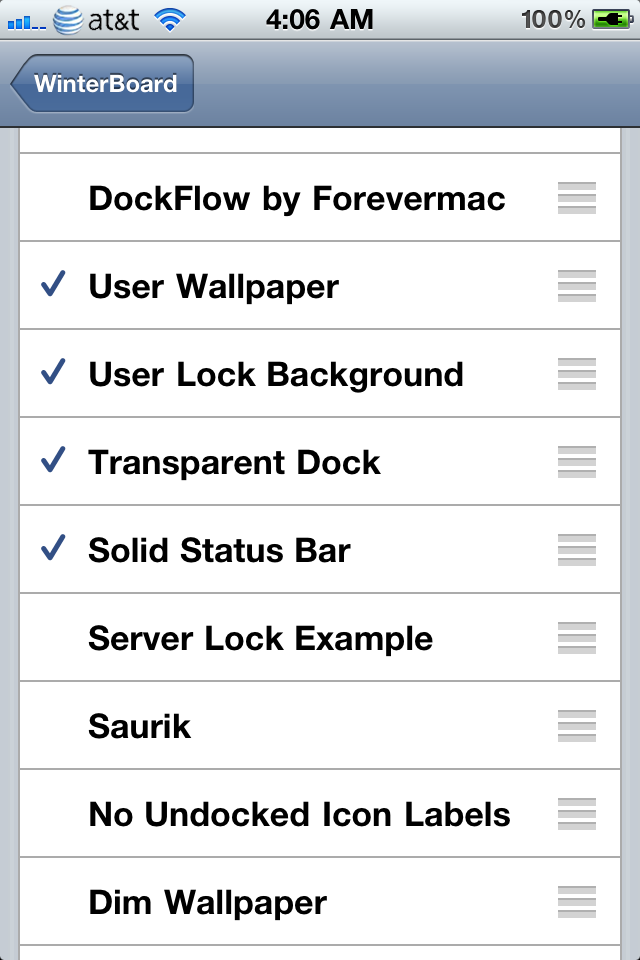Tap the reorder handle beside Dim Wallpaper
Viewport: 640px width, 960px height.
point(576,902)
